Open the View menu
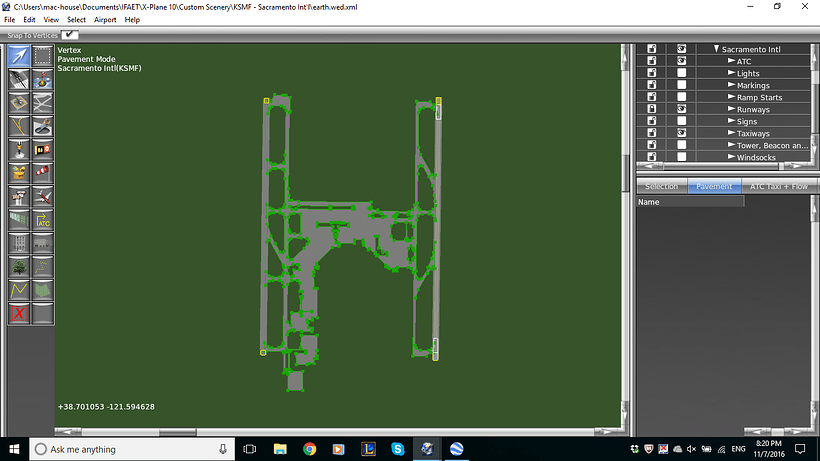 tap(51, 20)
